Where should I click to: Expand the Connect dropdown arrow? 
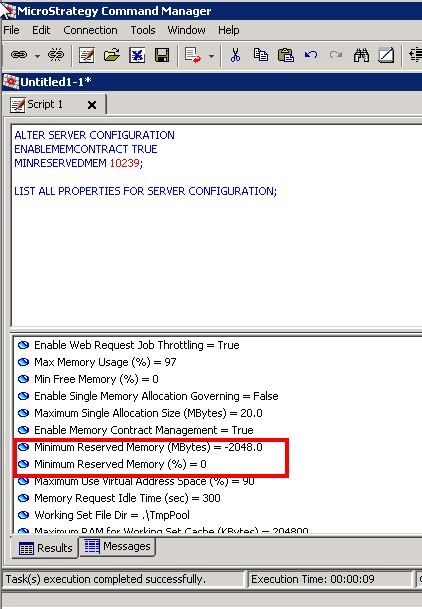[37, 56]
